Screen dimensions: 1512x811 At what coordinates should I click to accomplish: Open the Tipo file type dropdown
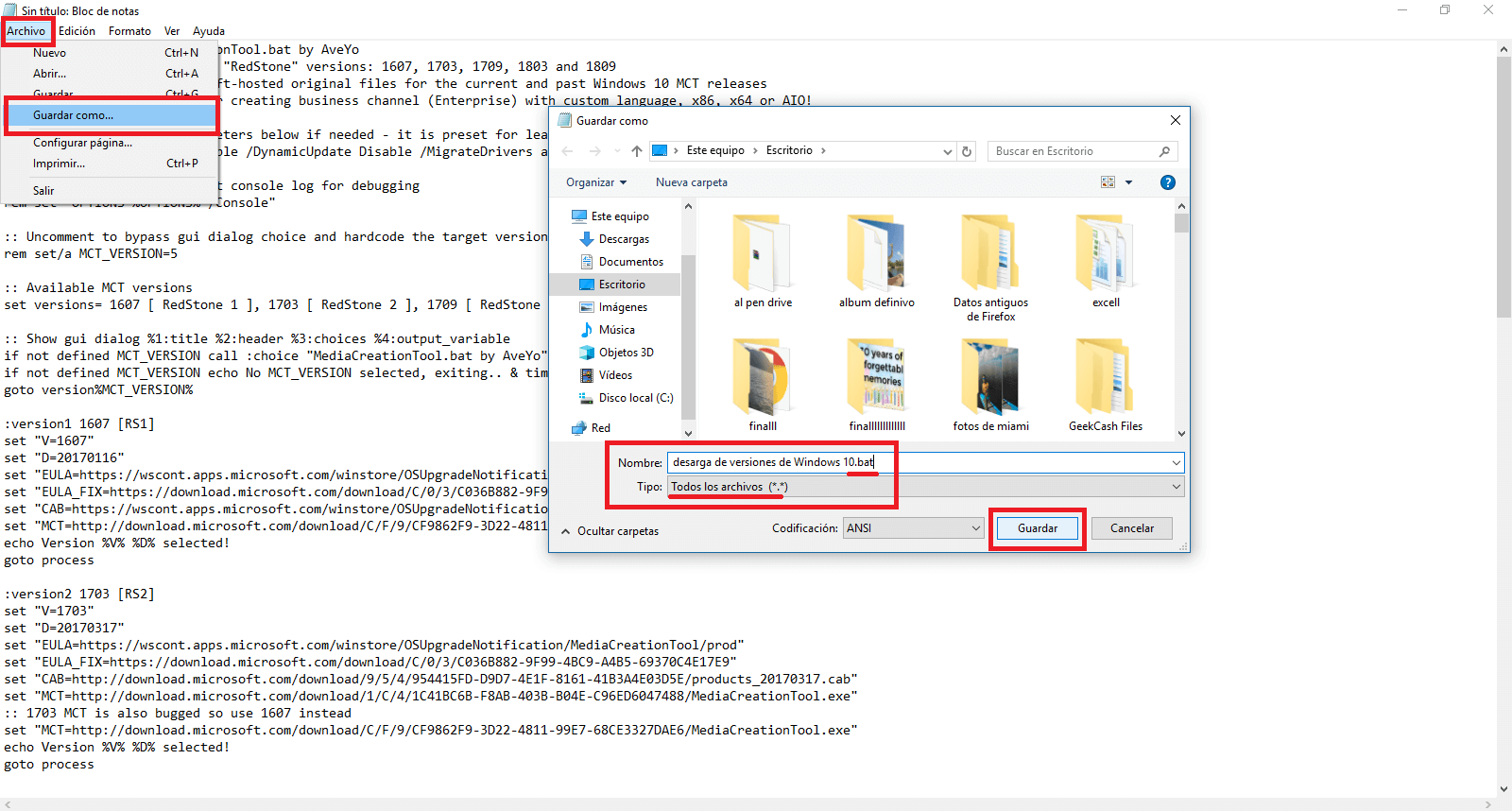(x=926, y=487)
